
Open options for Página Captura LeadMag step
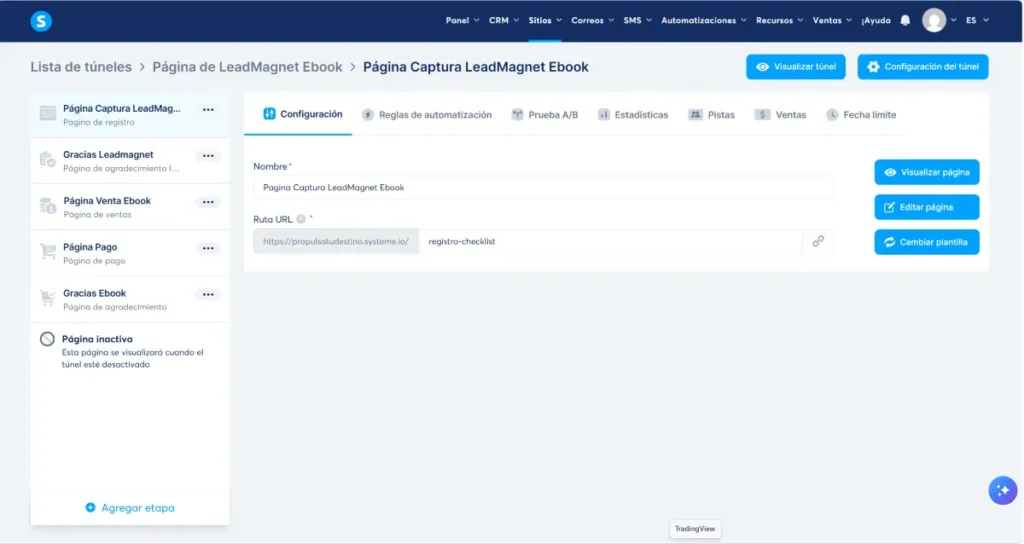(x=208, y=110)
